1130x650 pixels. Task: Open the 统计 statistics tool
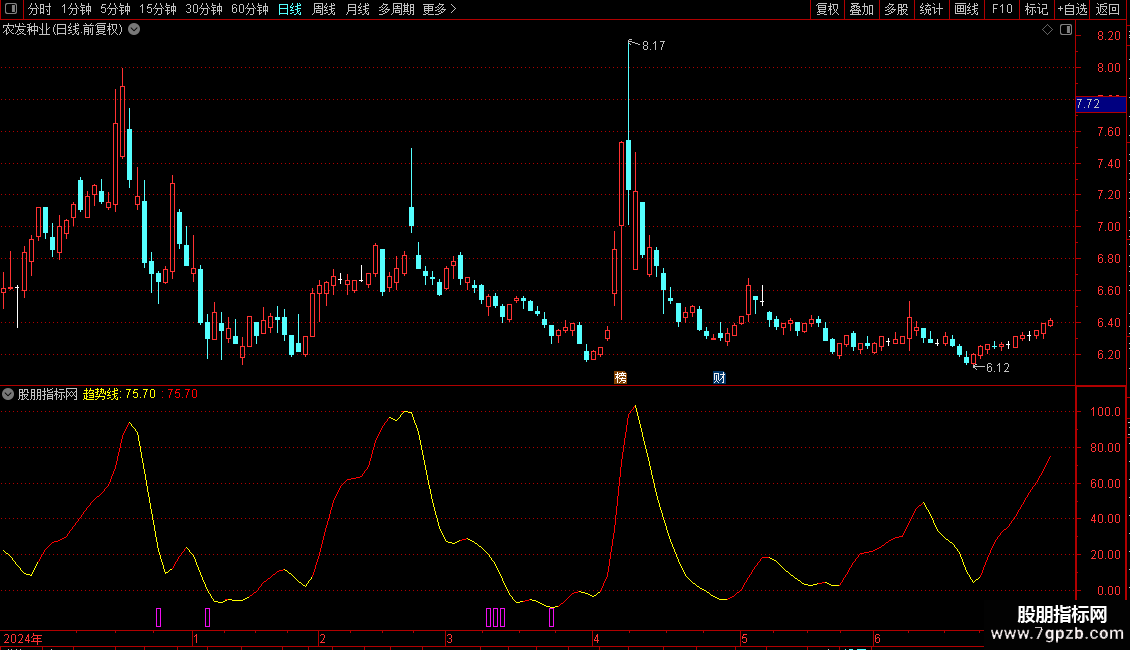931,9
